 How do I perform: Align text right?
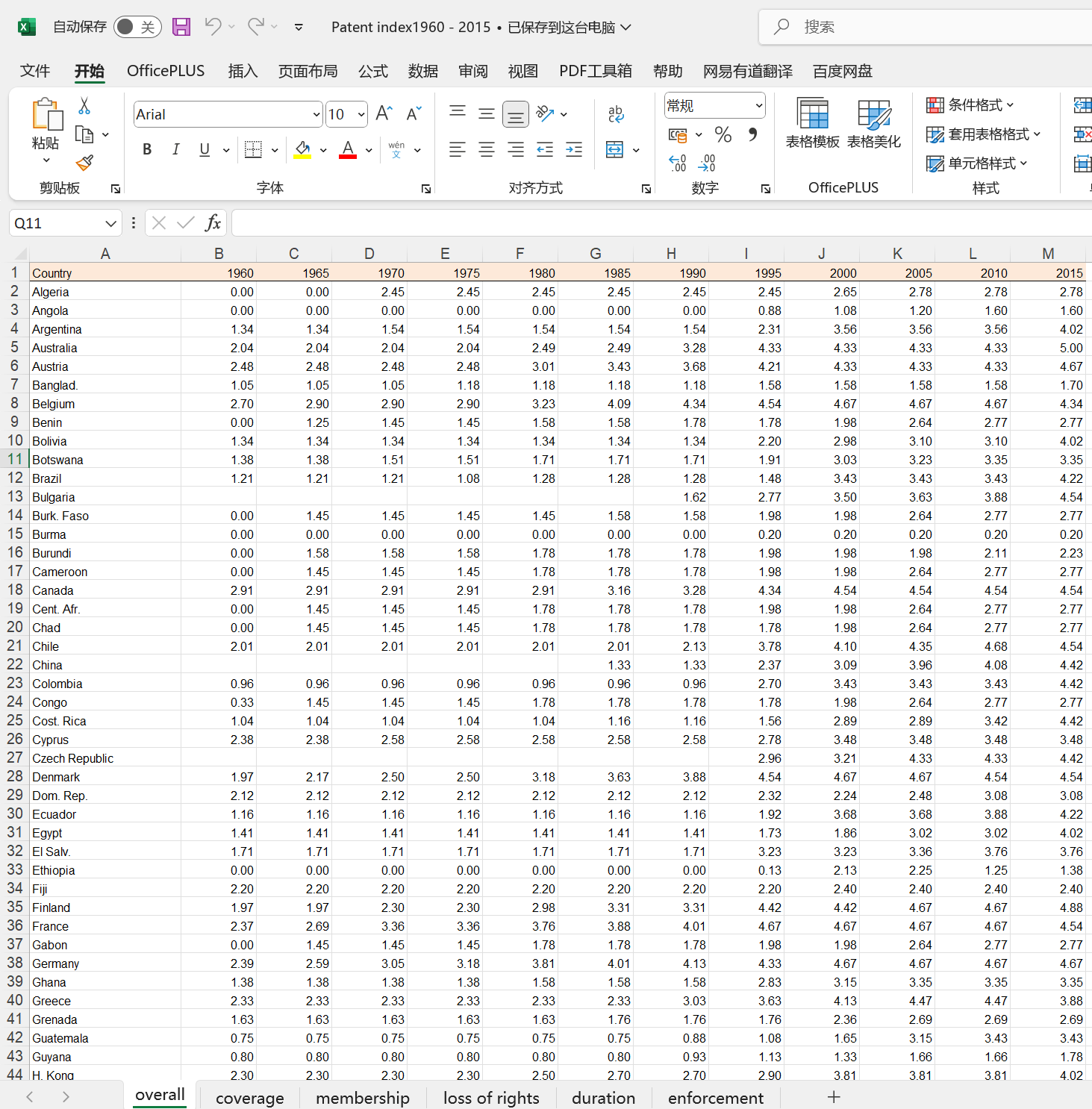point(516,149)
